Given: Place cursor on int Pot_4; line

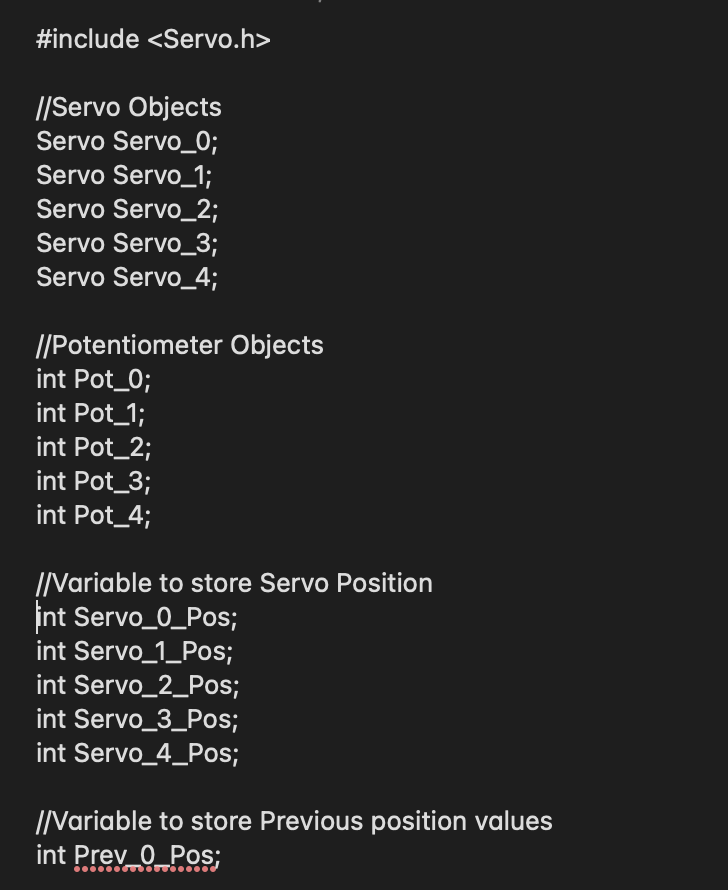Looking at the screenshot, I should [x=93, y=515].
